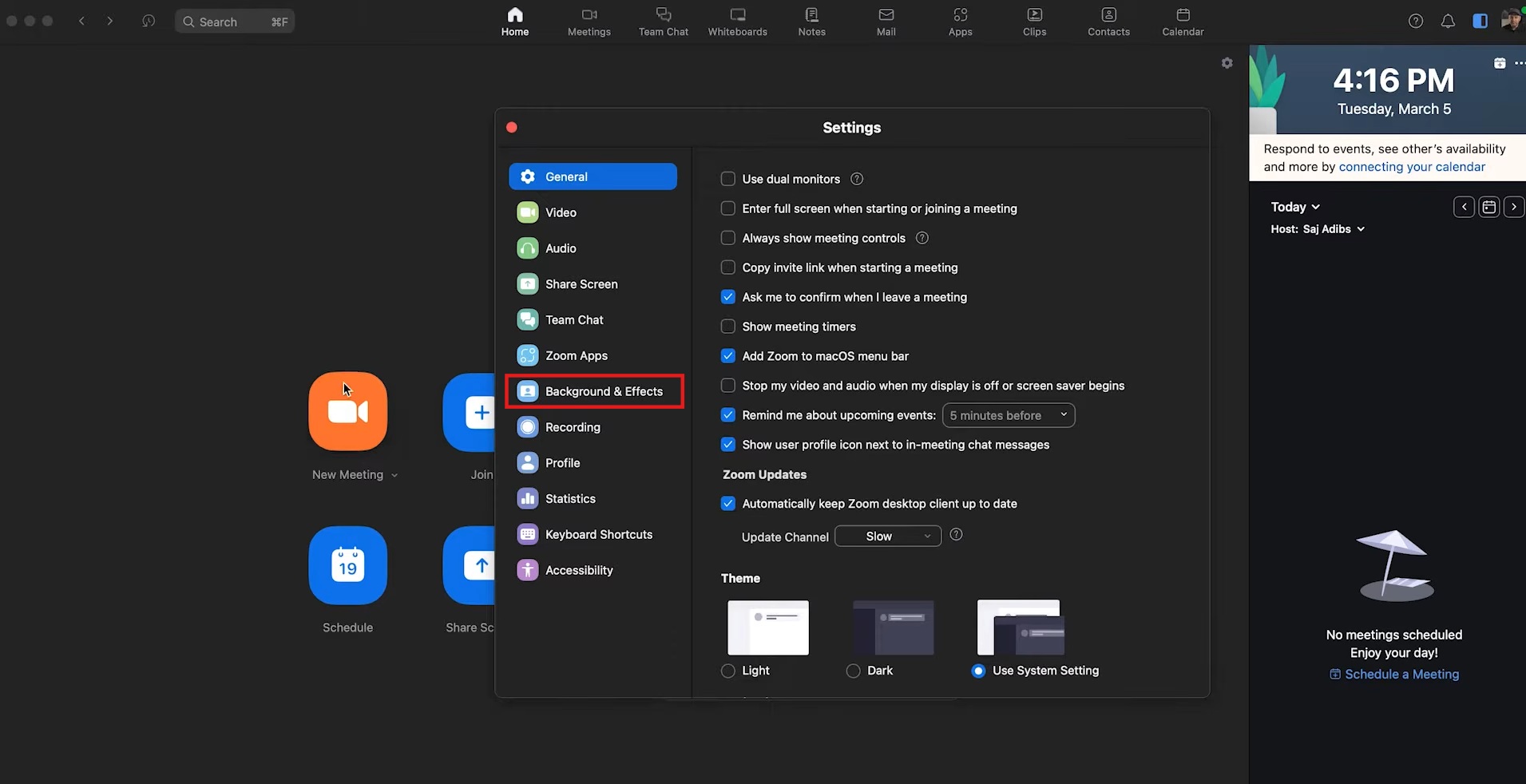Expand New Meeting options chevron
This screenshot has height=784, width=1526.
tap(394, 475)
